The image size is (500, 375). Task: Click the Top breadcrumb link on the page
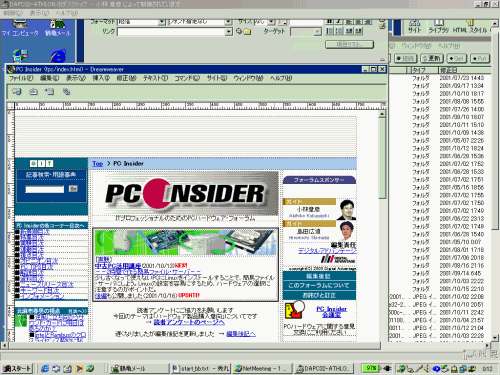98,164
